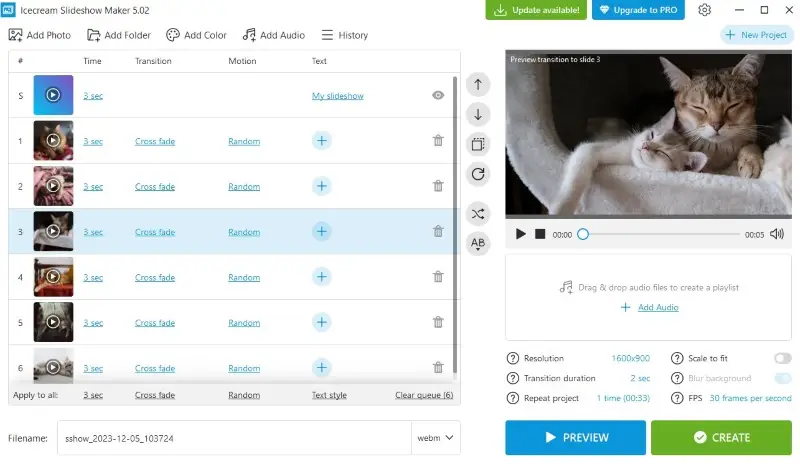Delete slide 3 with trash icon
Screen dimensions: 800x464
[x=438, y=231]
